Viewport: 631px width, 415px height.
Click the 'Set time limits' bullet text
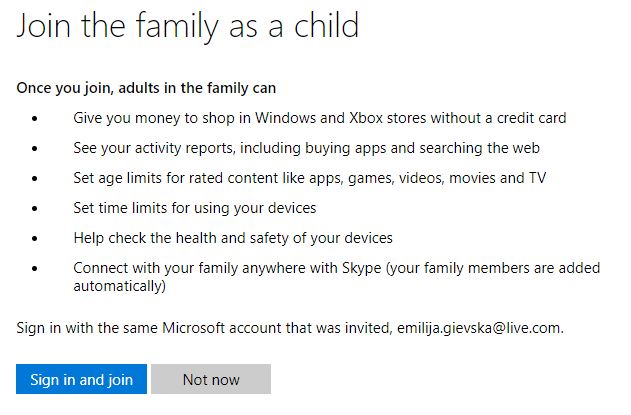point(195,208)
